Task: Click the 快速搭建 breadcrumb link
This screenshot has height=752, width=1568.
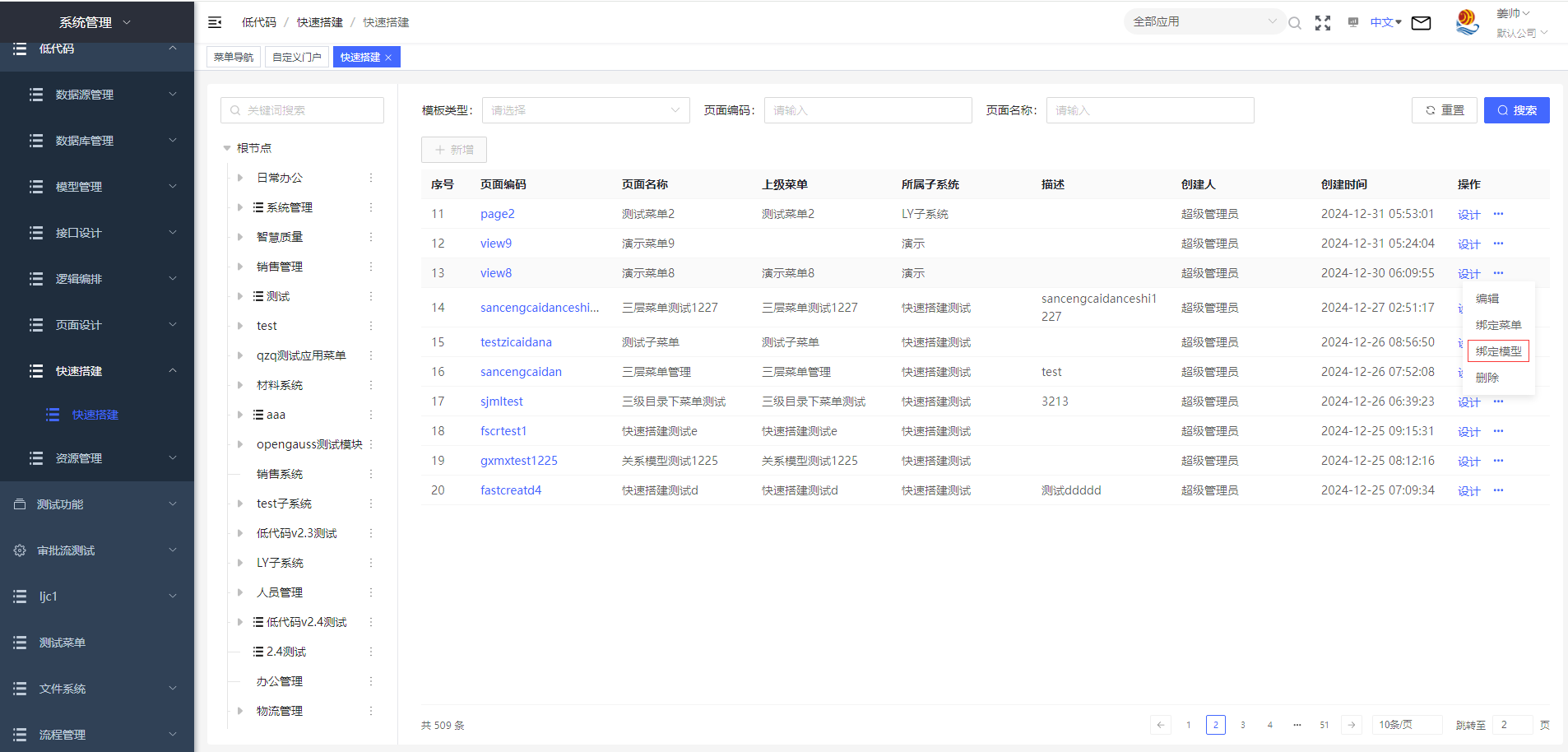Action: pos(320,22)
